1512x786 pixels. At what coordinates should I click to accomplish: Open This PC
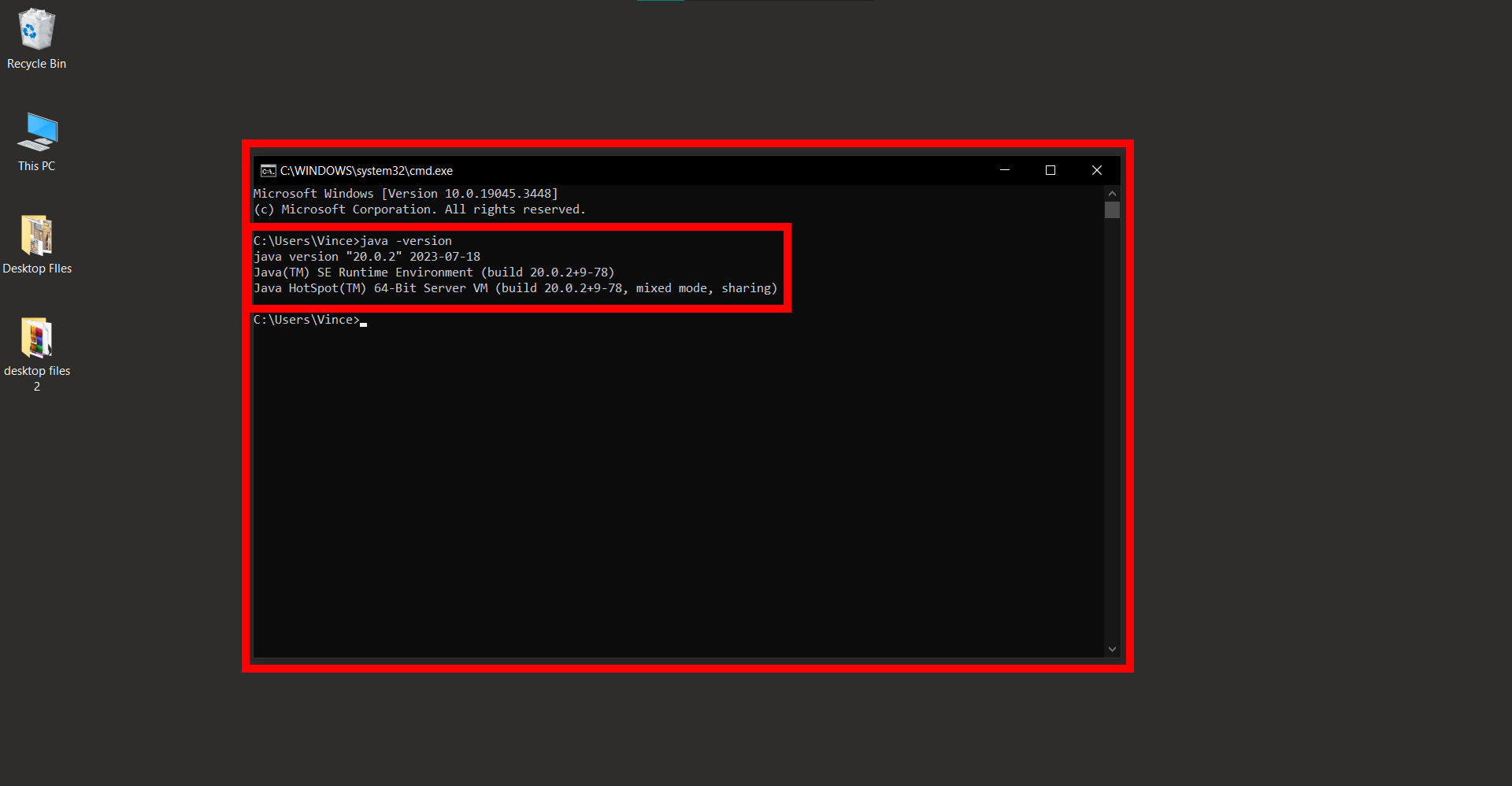[36, 132]
